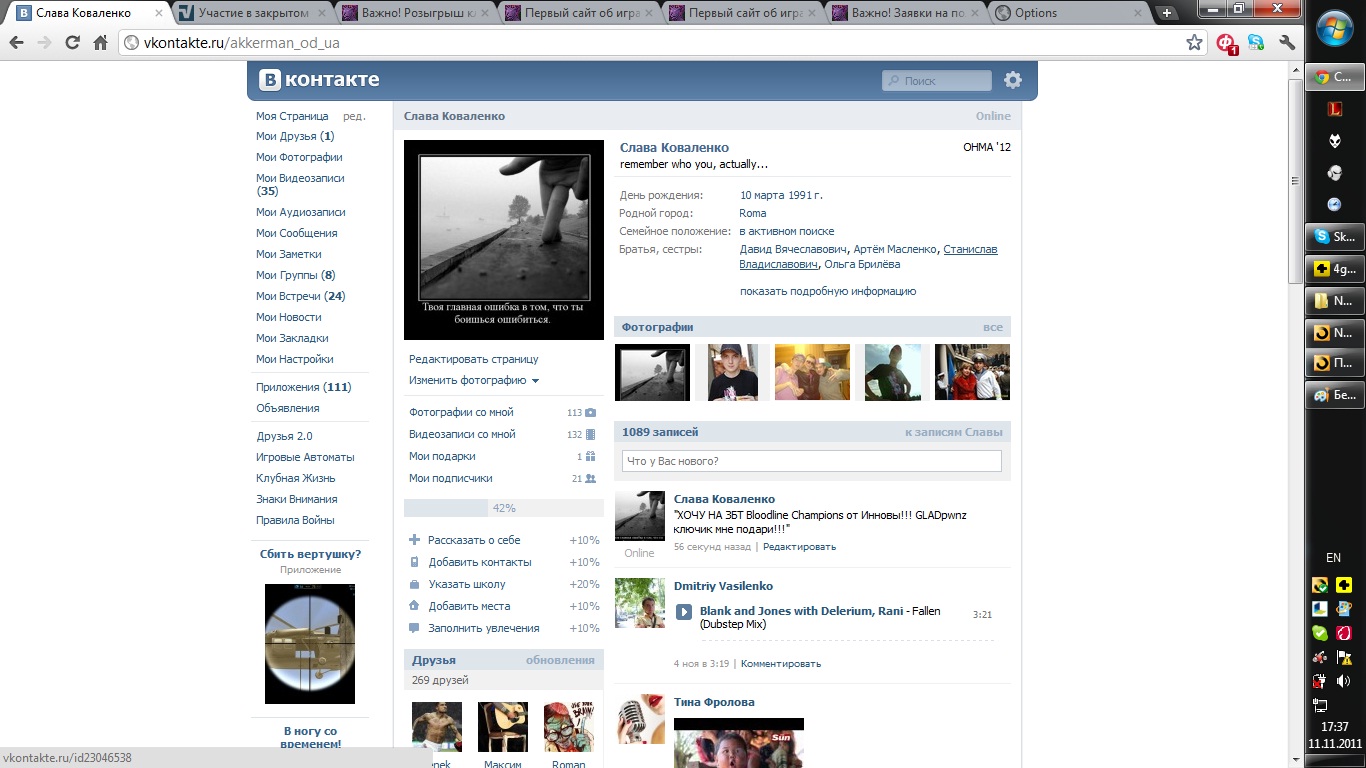Screen dimensions: 1366x768
Task: Click the 'Поиск' search box in header
Action: [x=937, y=81]
